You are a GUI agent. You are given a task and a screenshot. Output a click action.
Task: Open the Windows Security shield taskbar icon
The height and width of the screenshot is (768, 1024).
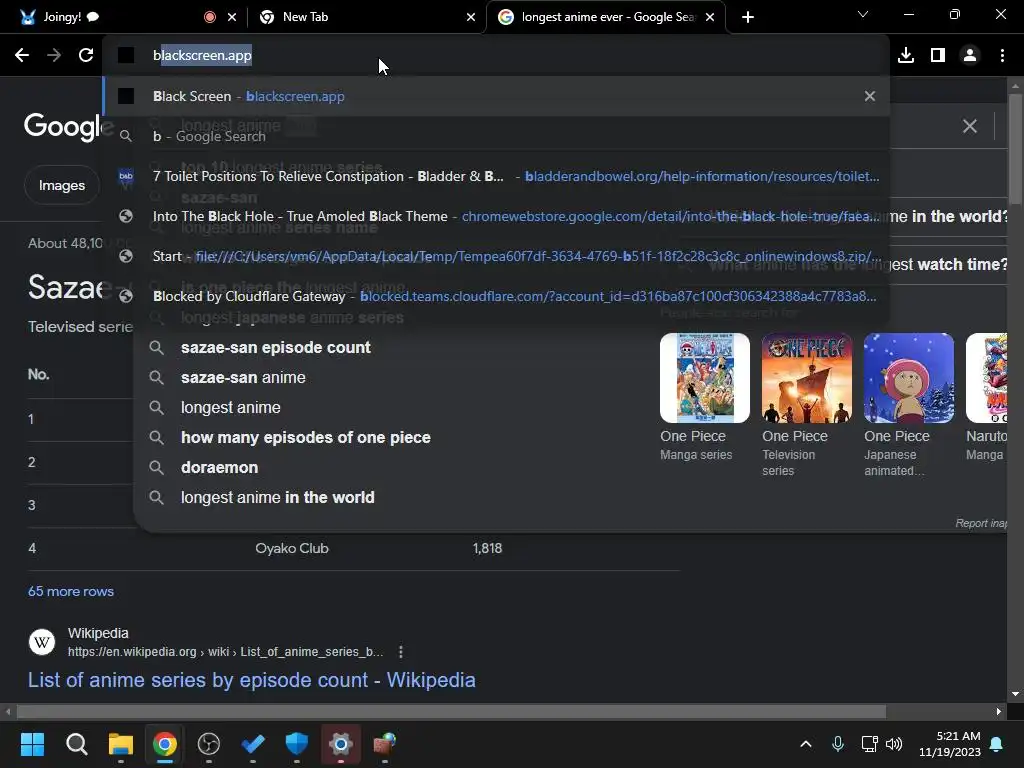pos(296,744)
